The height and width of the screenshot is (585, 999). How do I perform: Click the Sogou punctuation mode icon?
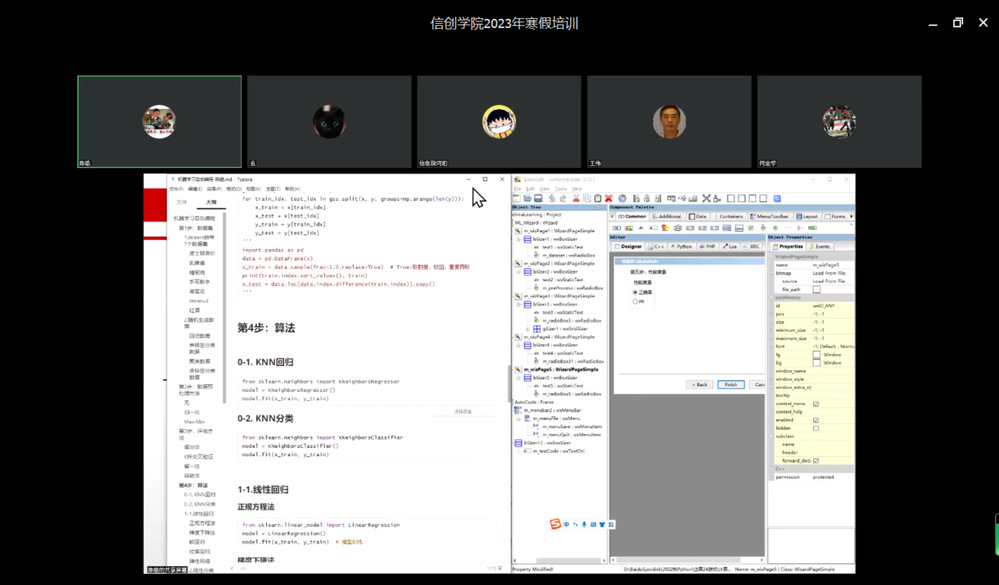575,524
